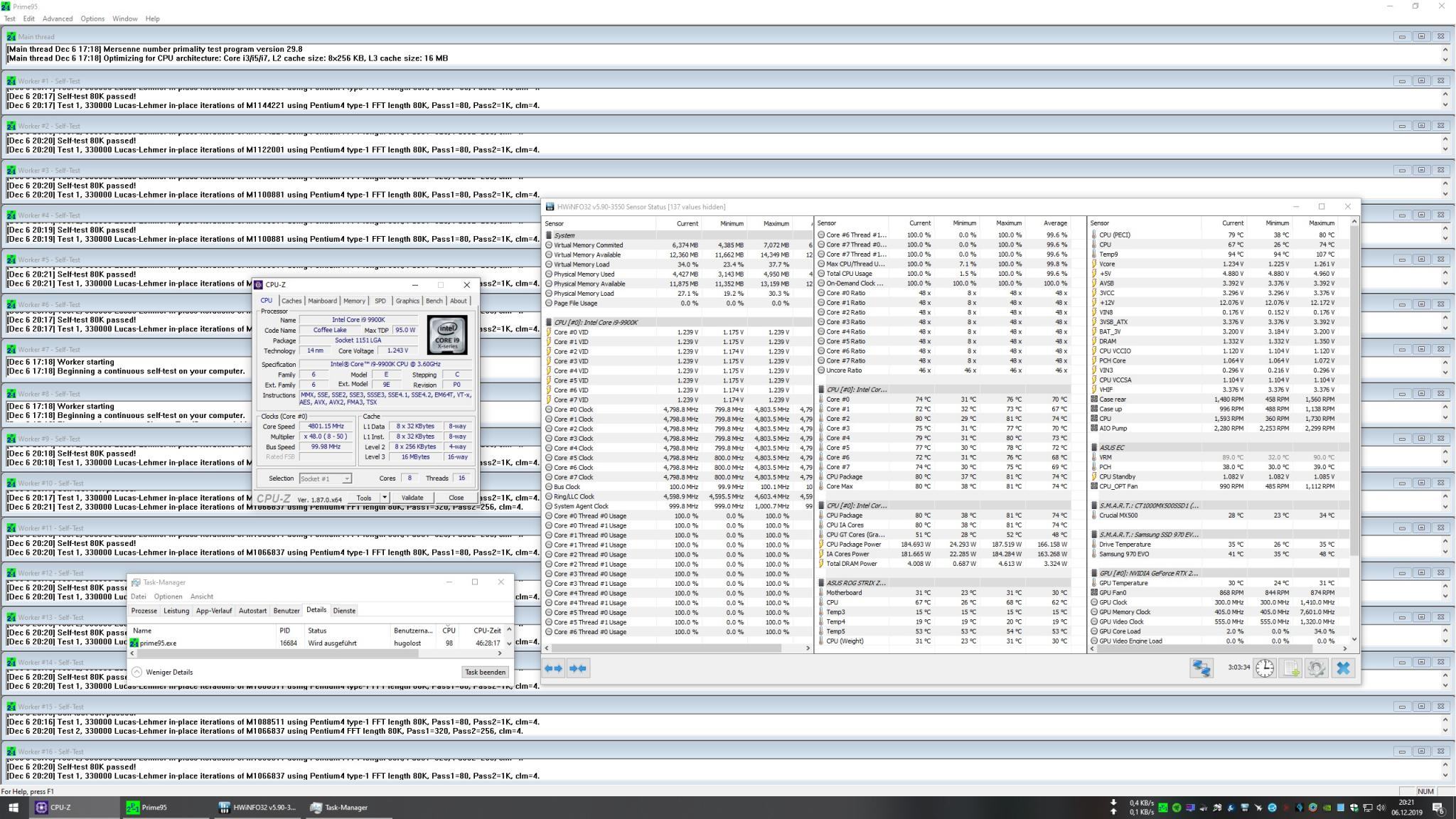The width and height of the screenshot is (1456, 819).
Task: Click CPU-Z Close button
Action: (456, 498)
